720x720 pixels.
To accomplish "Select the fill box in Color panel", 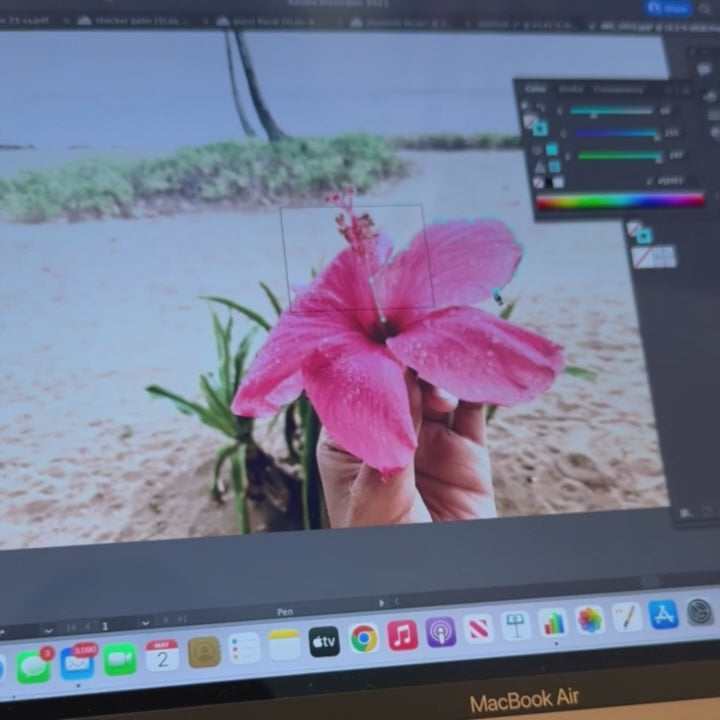I will 529,122.
